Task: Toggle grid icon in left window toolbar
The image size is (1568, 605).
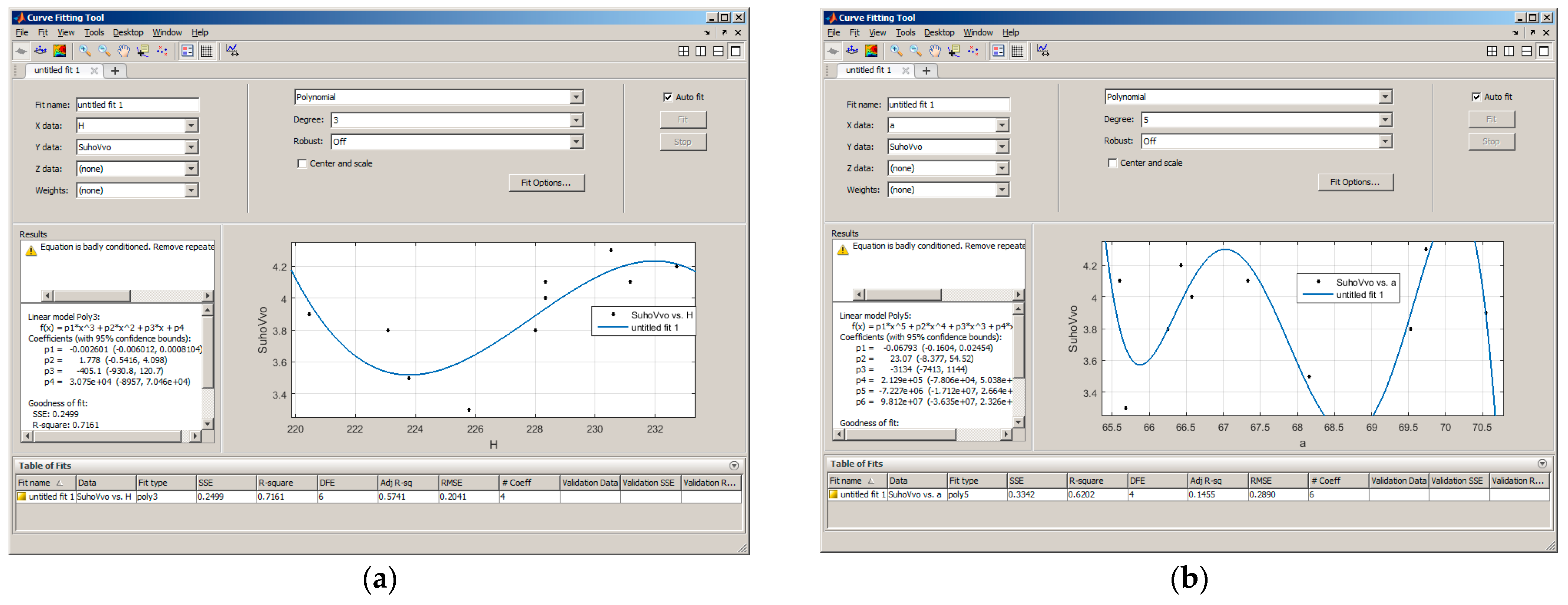Action: click(x=207, y=52)
